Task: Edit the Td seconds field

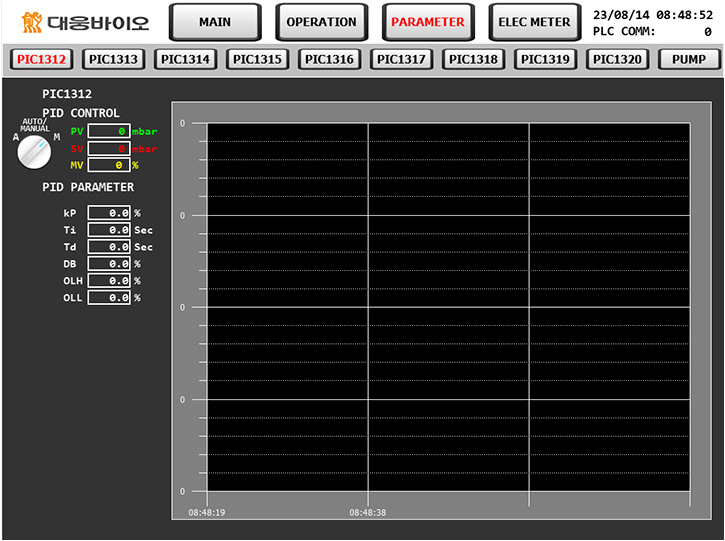Action: click(109, 247)
